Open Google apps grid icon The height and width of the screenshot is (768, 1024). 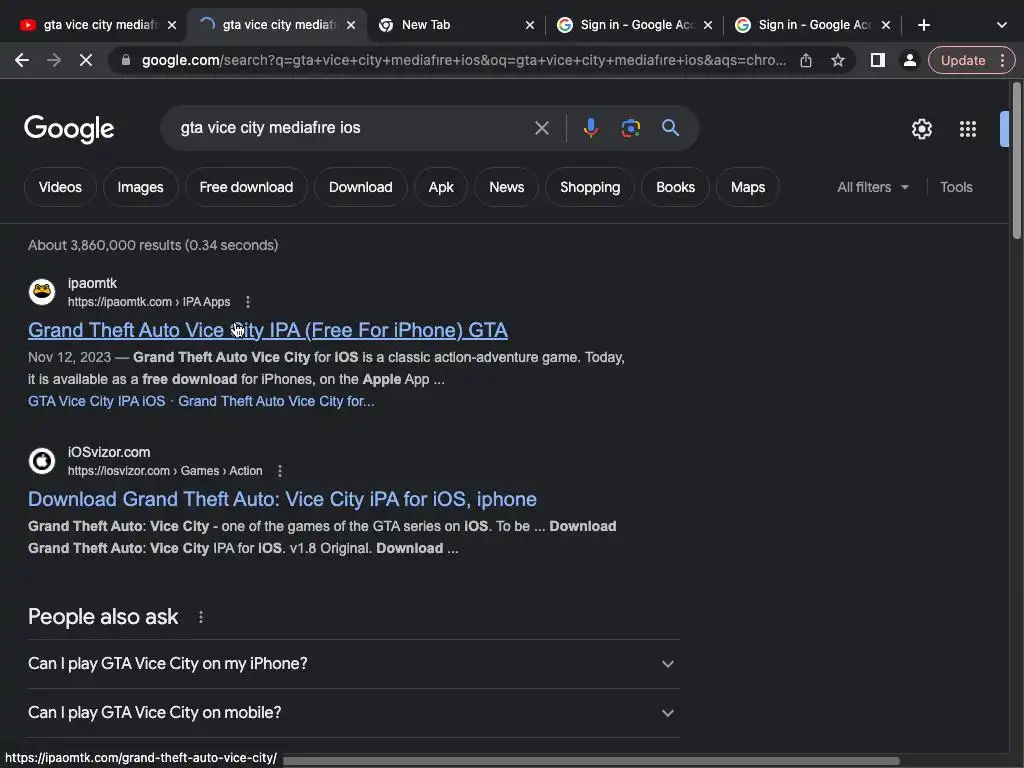pos(968,129)
